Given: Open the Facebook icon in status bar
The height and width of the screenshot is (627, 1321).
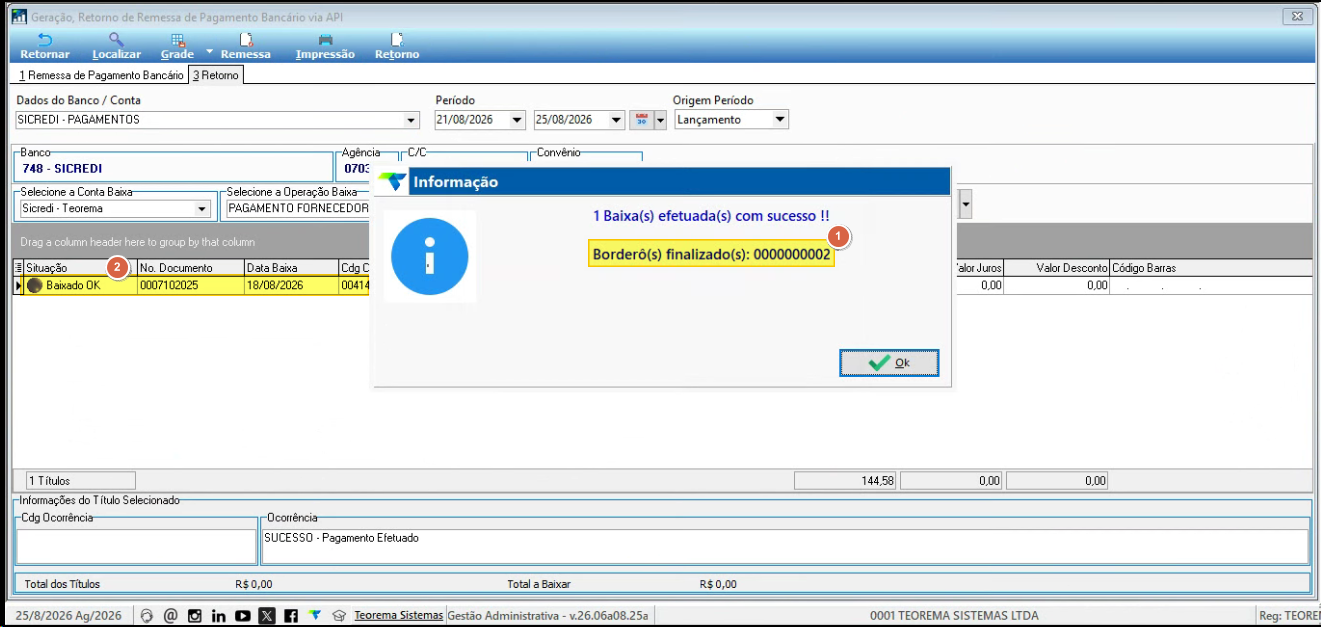Looking at the screenshot, I should tap(291, 616).
